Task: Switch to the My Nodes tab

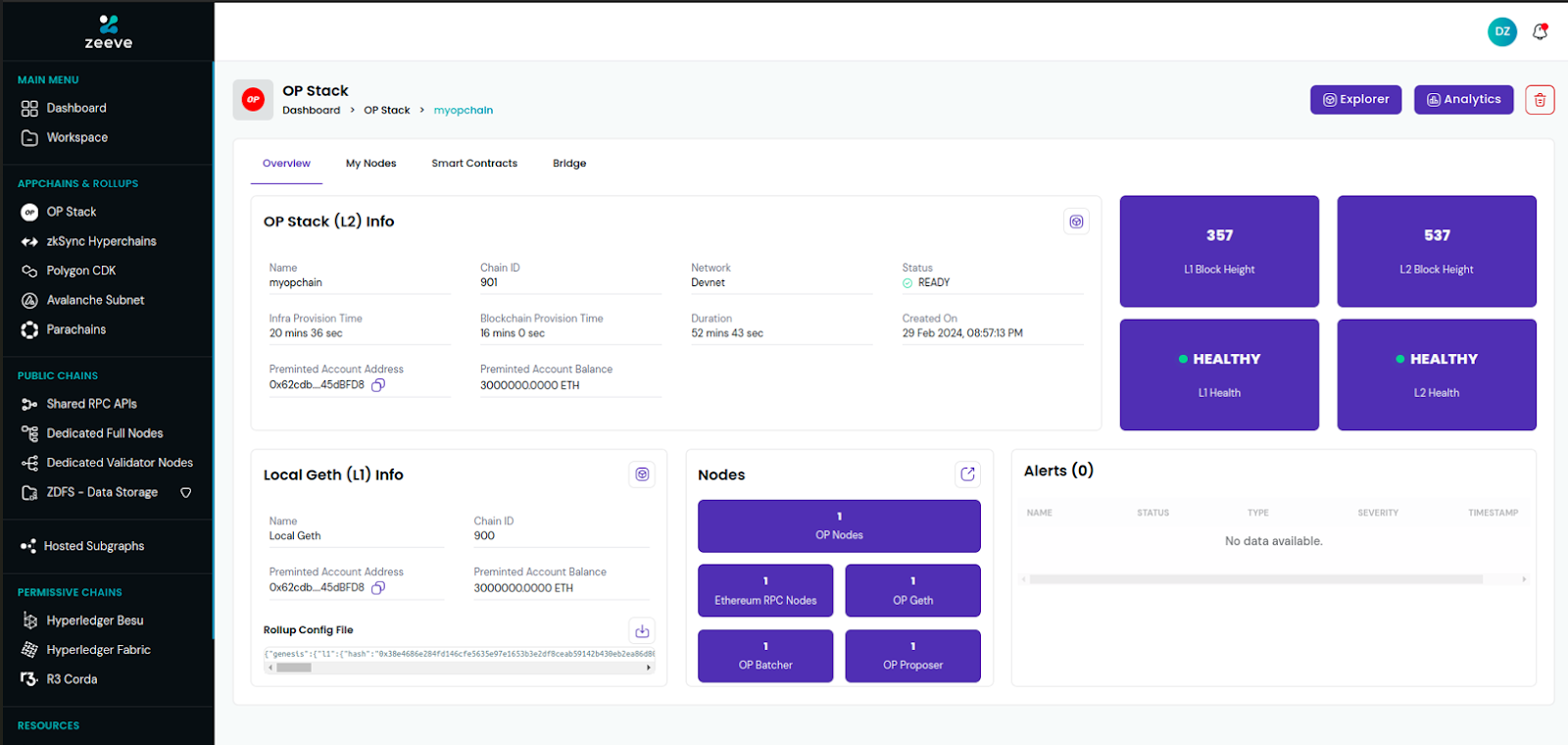Action: click(370, 164)
